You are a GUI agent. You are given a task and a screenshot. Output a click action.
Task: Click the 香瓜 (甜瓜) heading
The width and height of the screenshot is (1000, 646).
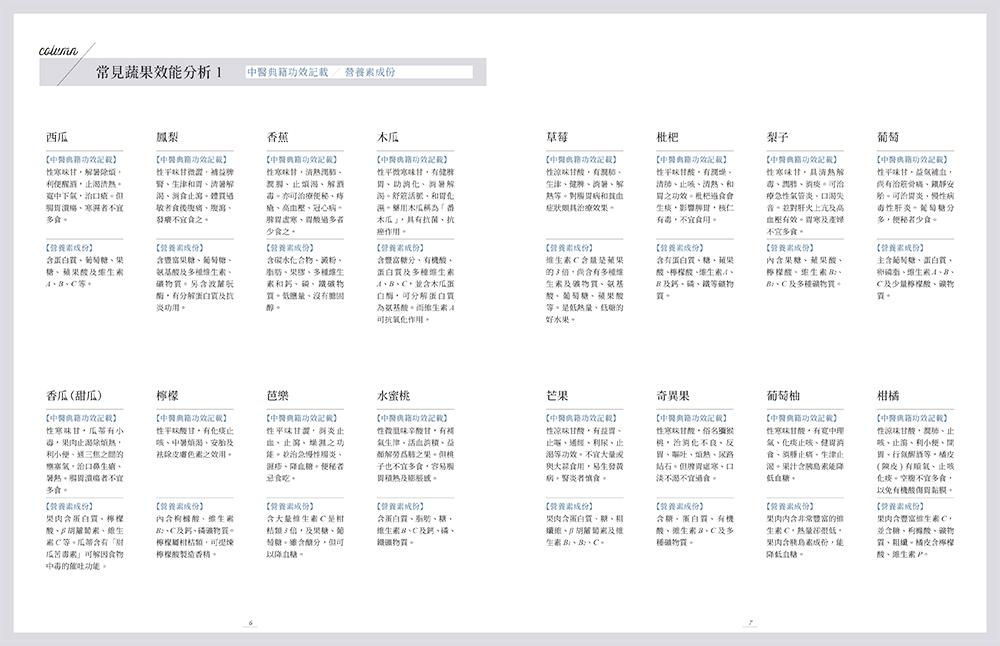[74, 396]
